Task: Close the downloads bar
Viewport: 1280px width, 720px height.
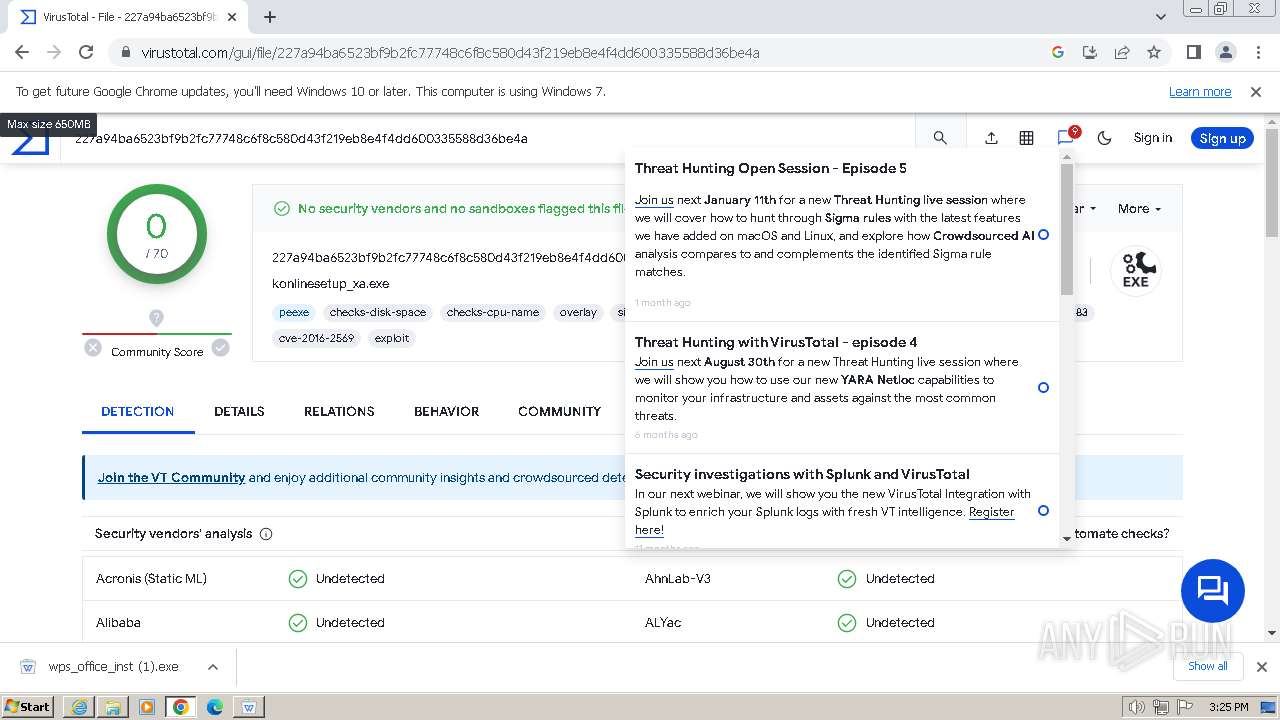Action: tap(1261, 666)
